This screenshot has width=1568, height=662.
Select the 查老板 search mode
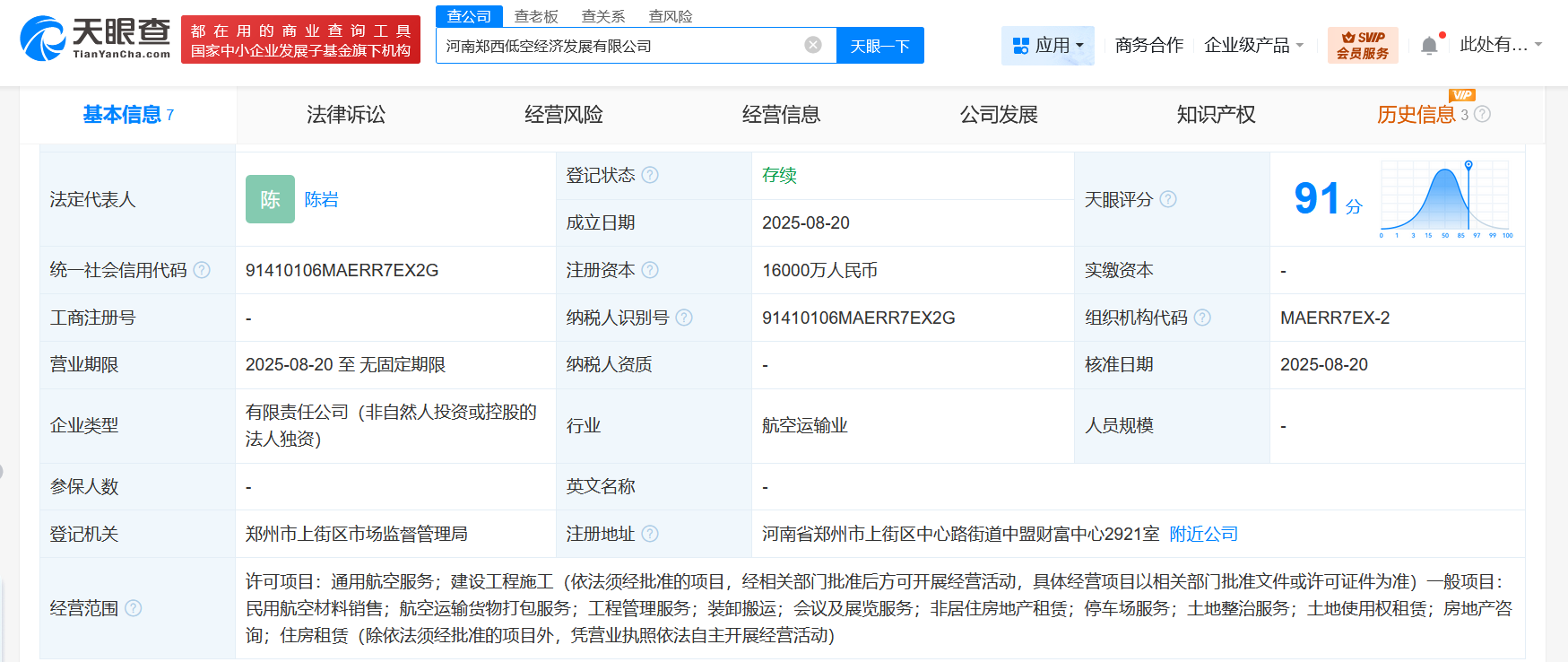pyautogui.click(x=535, y=16)
